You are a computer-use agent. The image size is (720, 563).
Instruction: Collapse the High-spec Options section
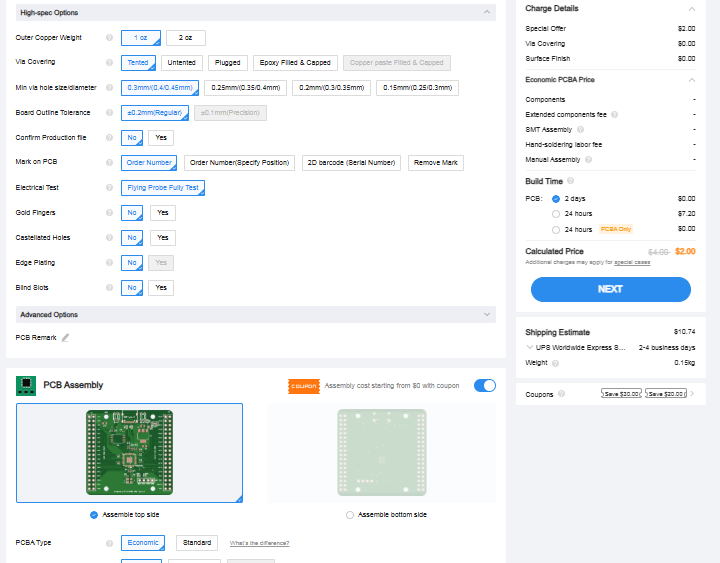pos(487,12)
